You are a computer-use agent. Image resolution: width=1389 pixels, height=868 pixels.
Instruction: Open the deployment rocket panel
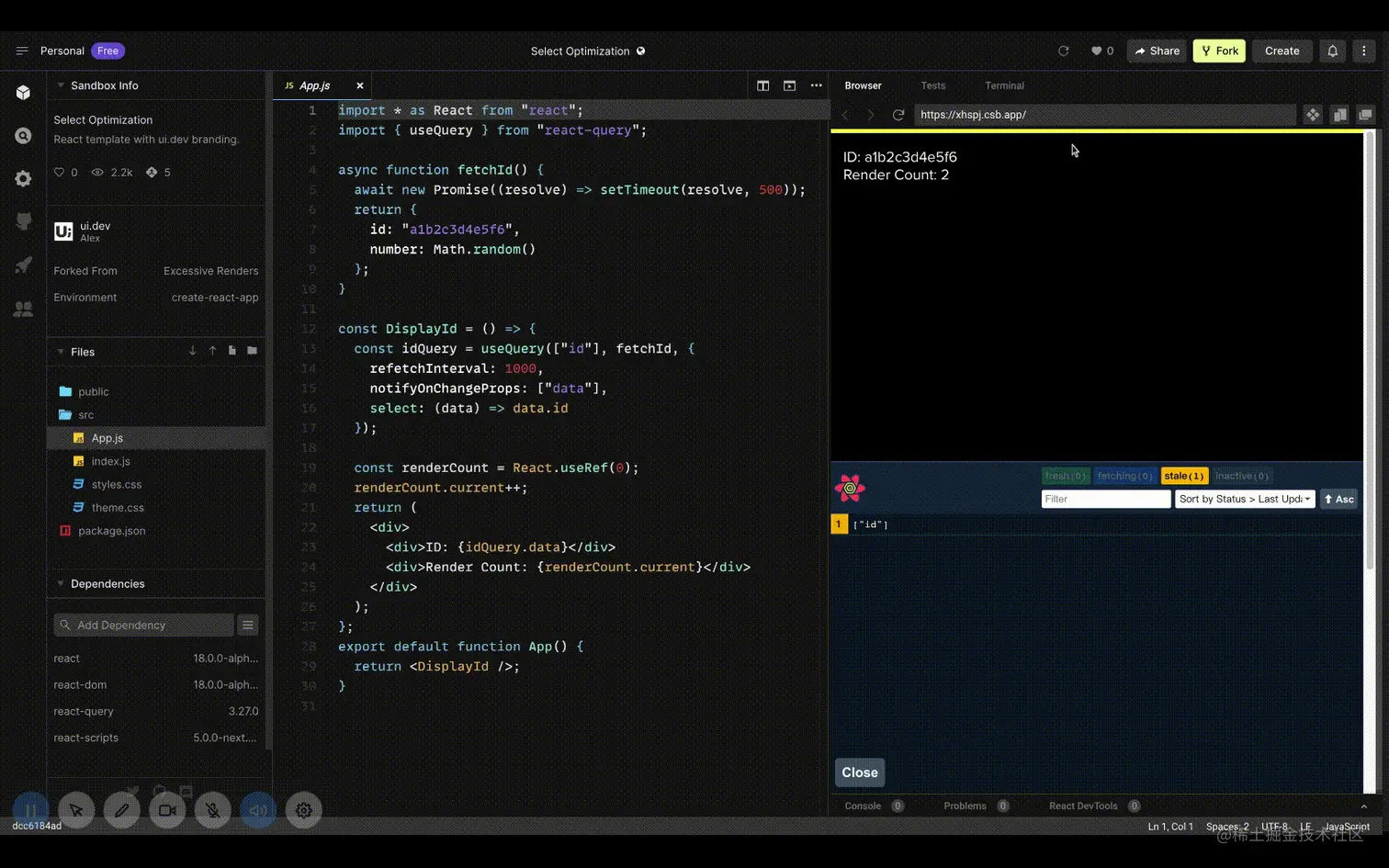click(x=23, y=265)
